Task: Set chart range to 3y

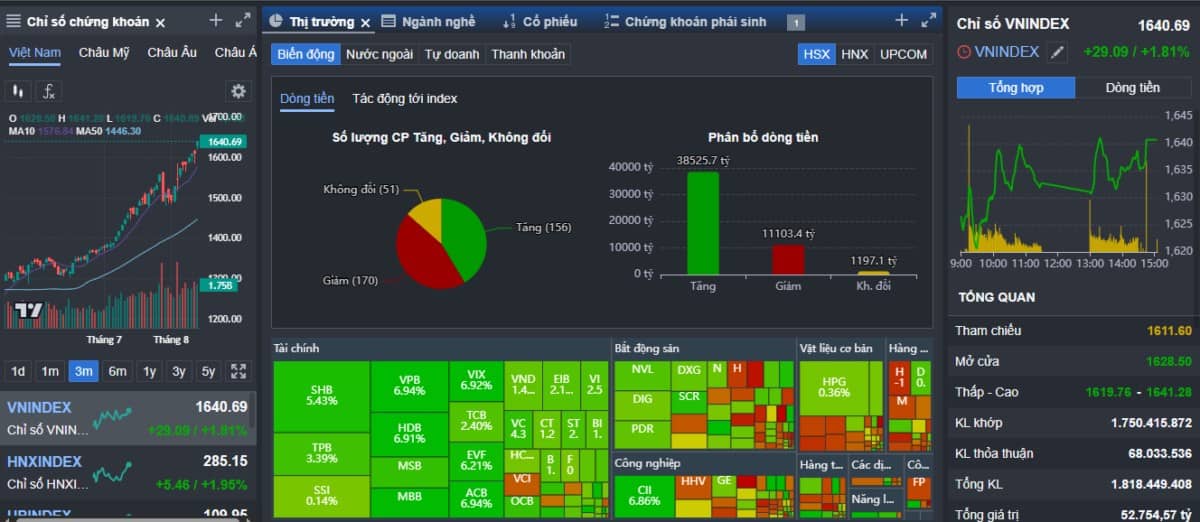Action: pos(179,371)
